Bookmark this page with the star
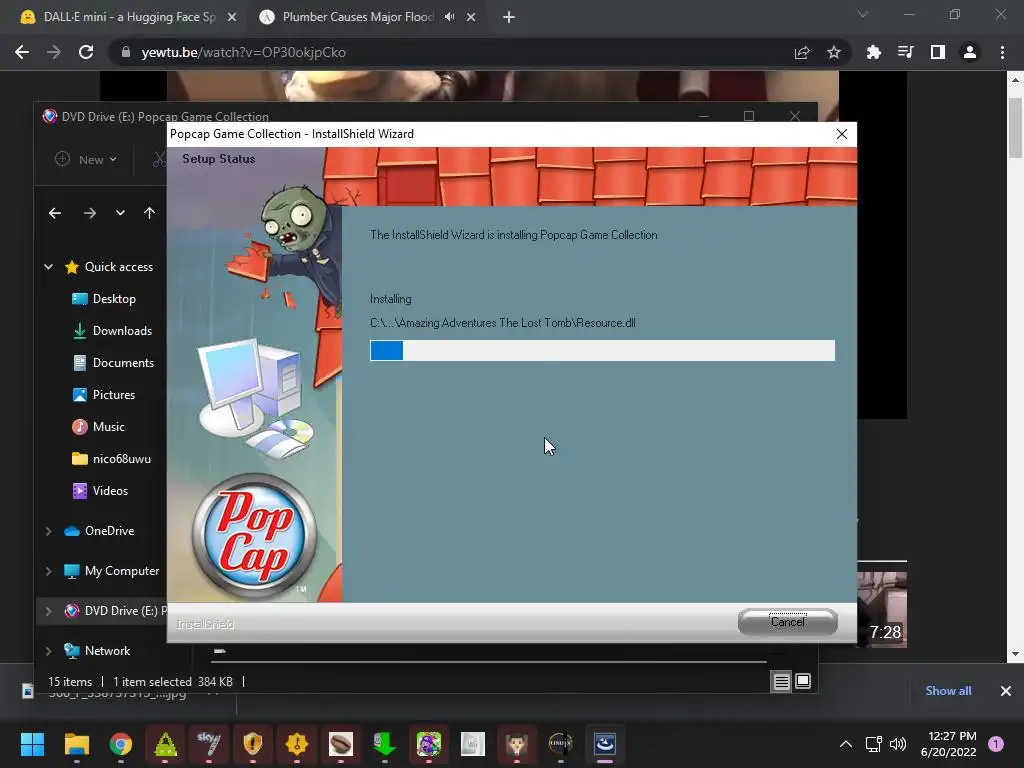Viewport: 1024px width, 768px height. pyautogui.click(x=834, y=52)
